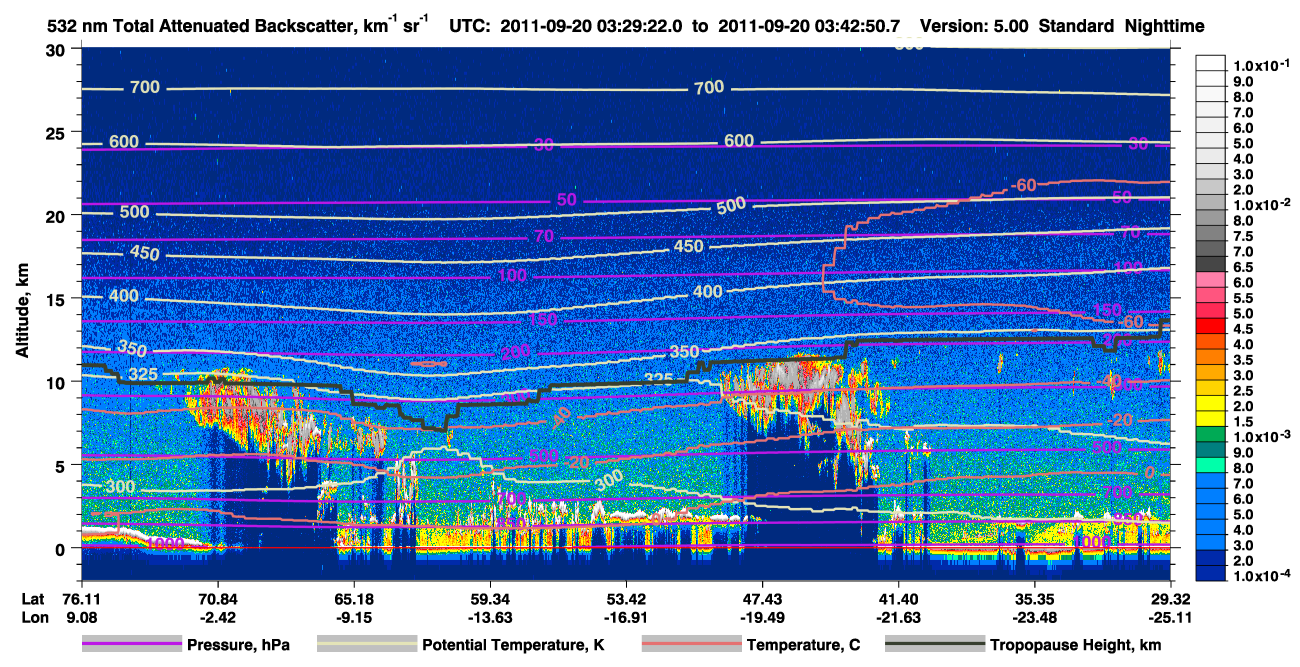Click the latitude value 76.11
The width and height of the screenshot is (1300, 667).
pyautogui.click(x=80, y=598)
